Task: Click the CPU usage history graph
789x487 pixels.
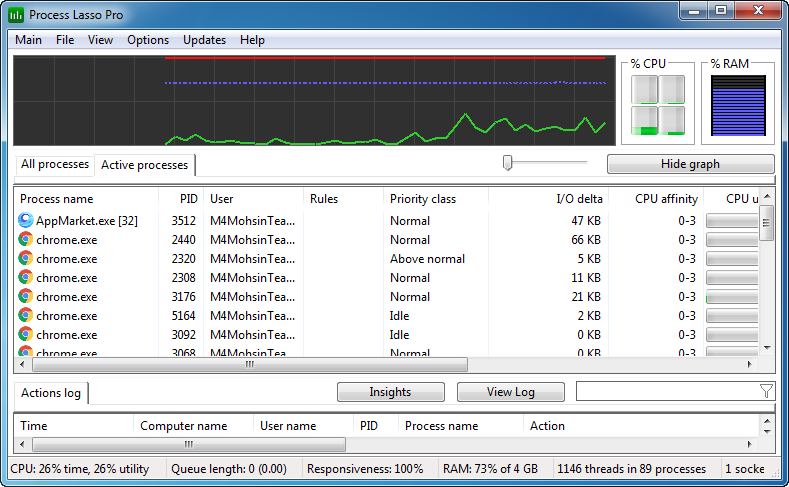Action: click(x=314, y=101)
